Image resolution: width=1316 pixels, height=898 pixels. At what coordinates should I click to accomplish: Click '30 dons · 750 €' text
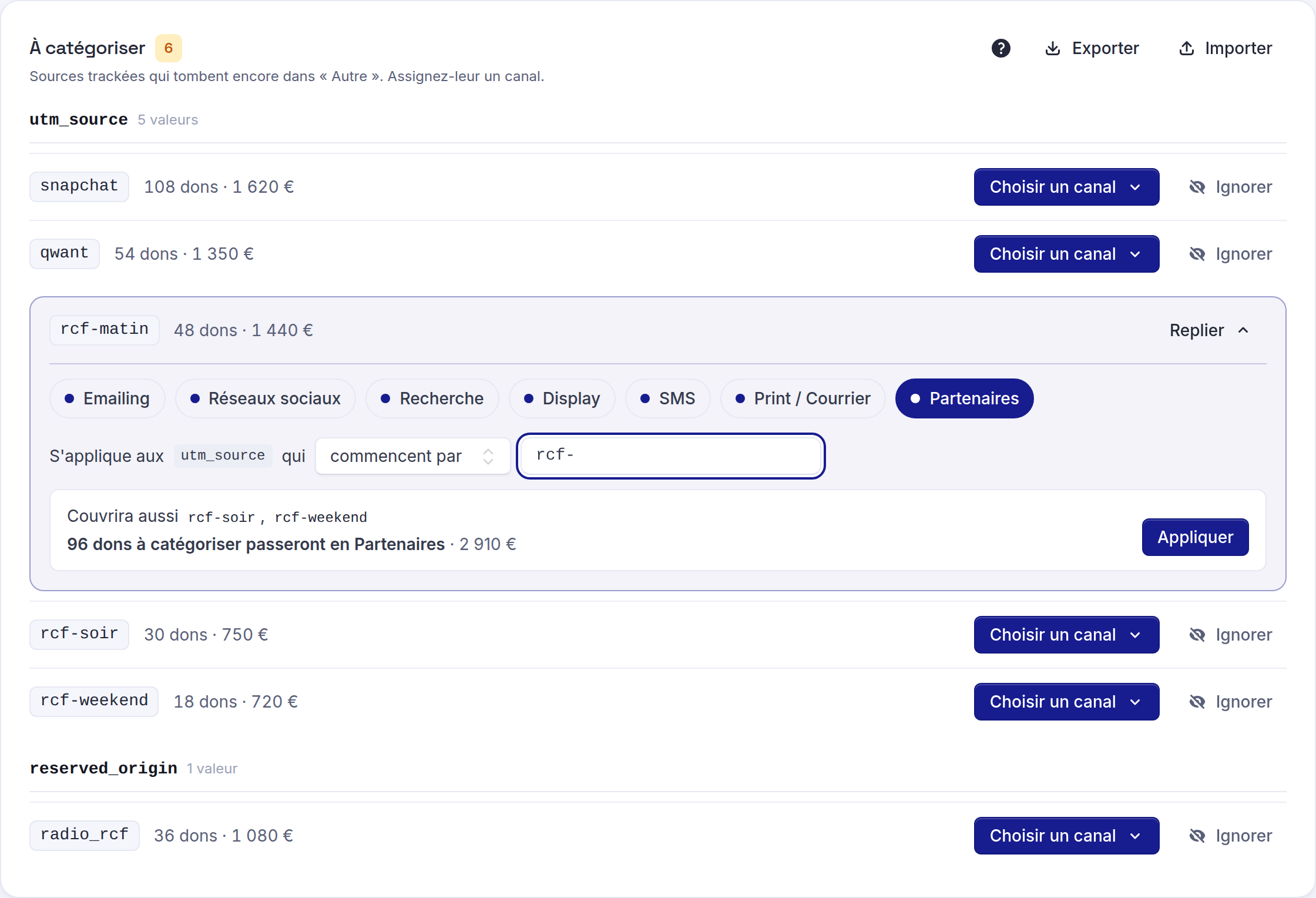click(x=206, y=635)
